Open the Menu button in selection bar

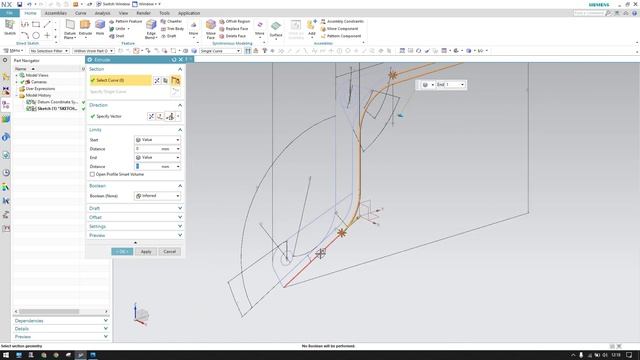point(13,51)
